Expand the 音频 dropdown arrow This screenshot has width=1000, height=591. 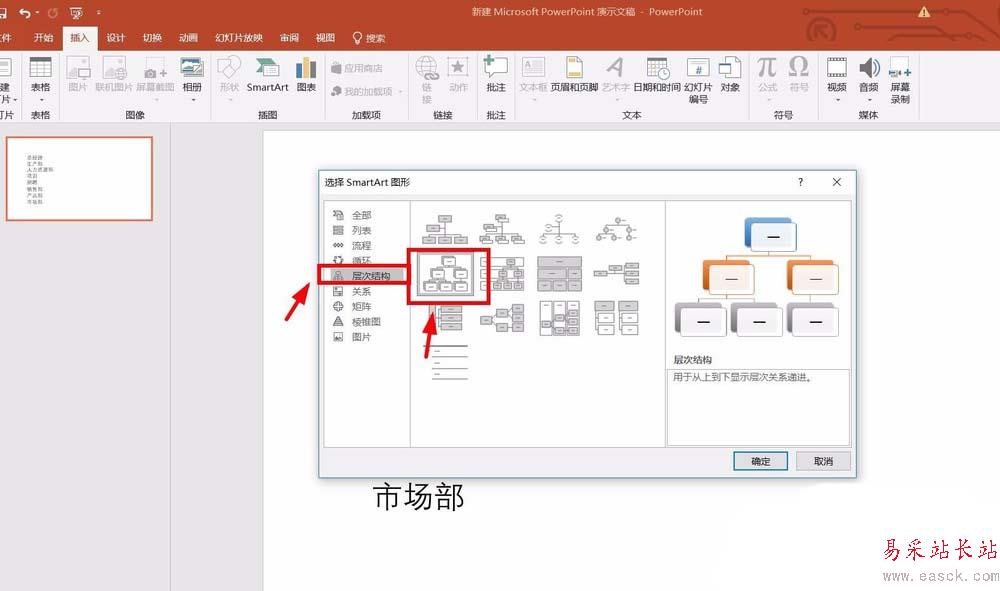[869, 100]
